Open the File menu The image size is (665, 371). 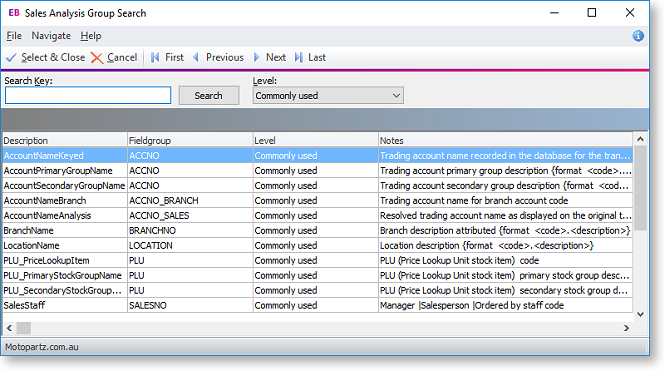coord(14,36)
